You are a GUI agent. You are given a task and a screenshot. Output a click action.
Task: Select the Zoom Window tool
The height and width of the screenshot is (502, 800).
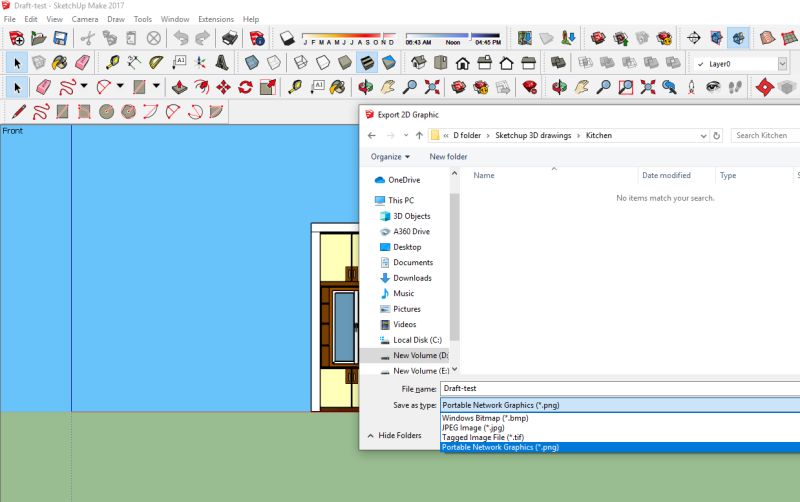coord(626,87)
